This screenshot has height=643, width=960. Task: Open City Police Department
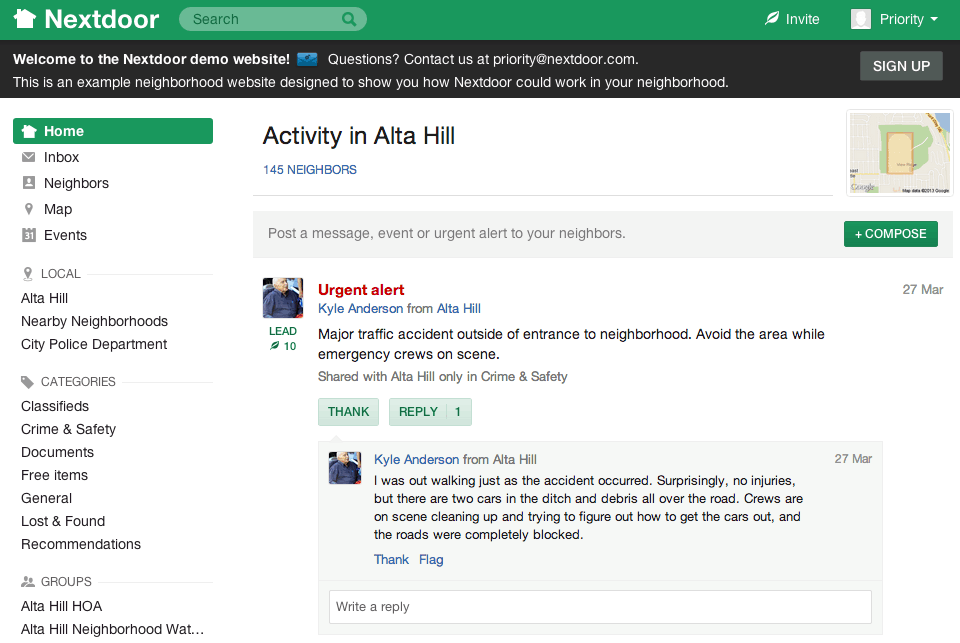coord(94,344)
